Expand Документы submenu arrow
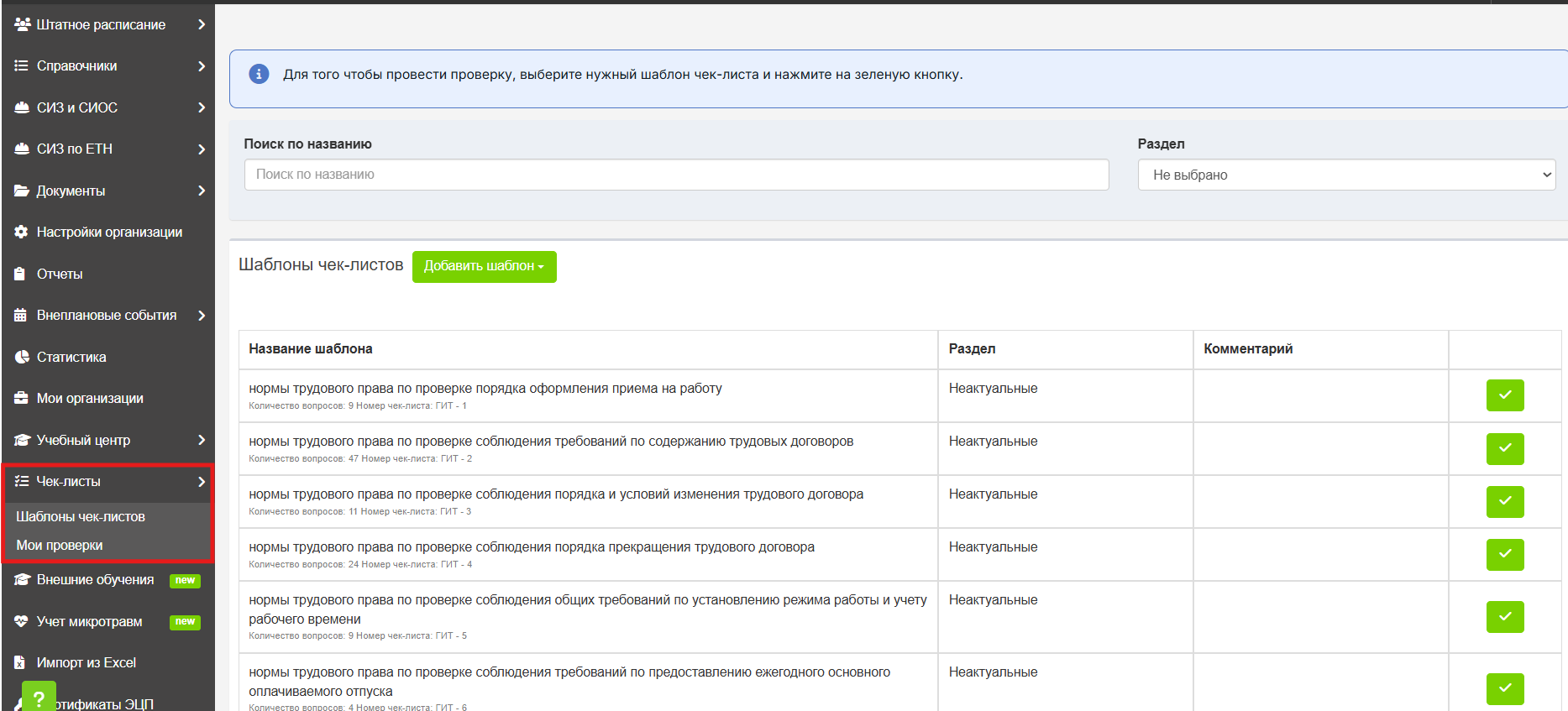Viewport: 1568px width, 711px height. pyautogui.click(x=202, y=191)
